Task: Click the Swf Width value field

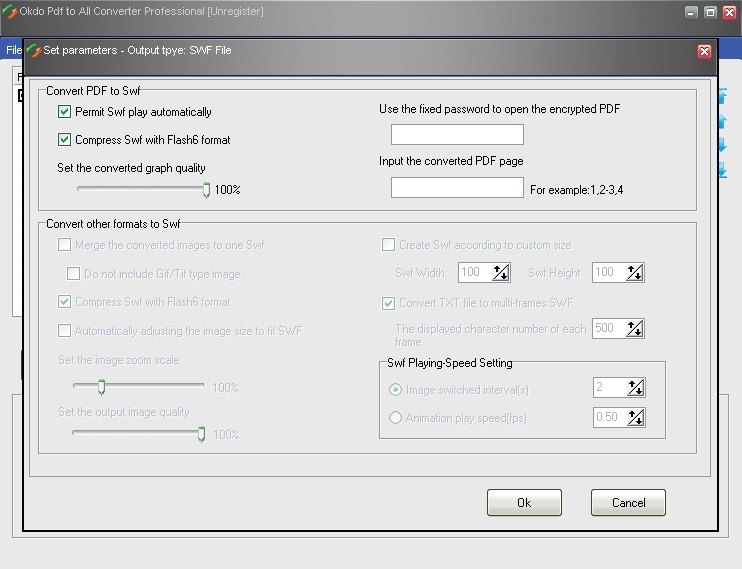Action: [x=475, y=272]
